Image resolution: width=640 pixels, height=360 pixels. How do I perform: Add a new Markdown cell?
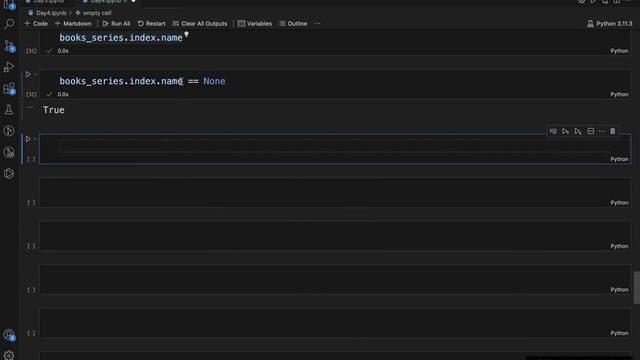click(x=73, y=24)
